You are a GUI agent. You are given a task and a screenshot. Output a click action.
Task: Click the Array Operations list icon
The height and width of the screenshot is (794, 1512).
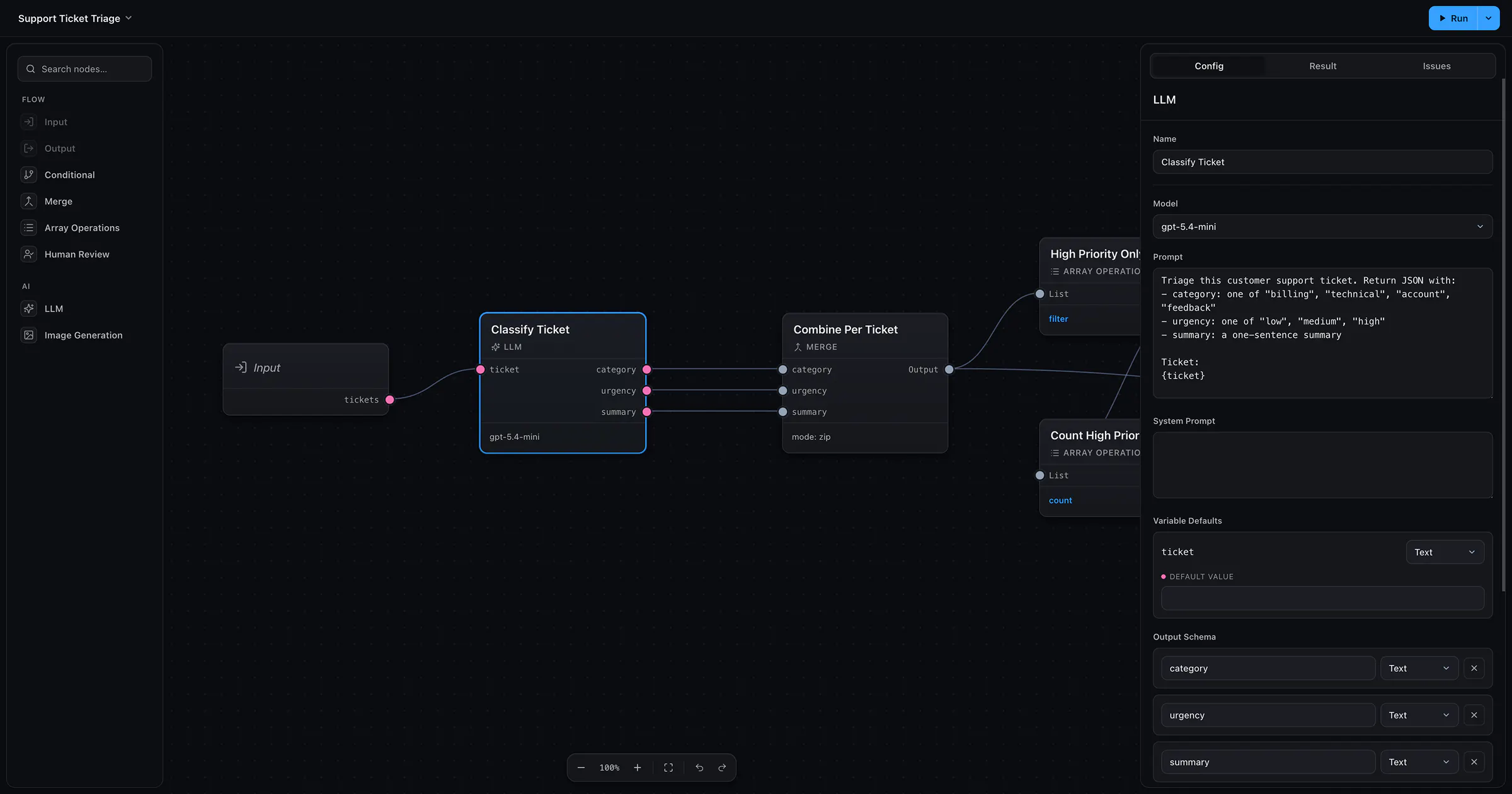pyautogui.click(x=28, y=227)
